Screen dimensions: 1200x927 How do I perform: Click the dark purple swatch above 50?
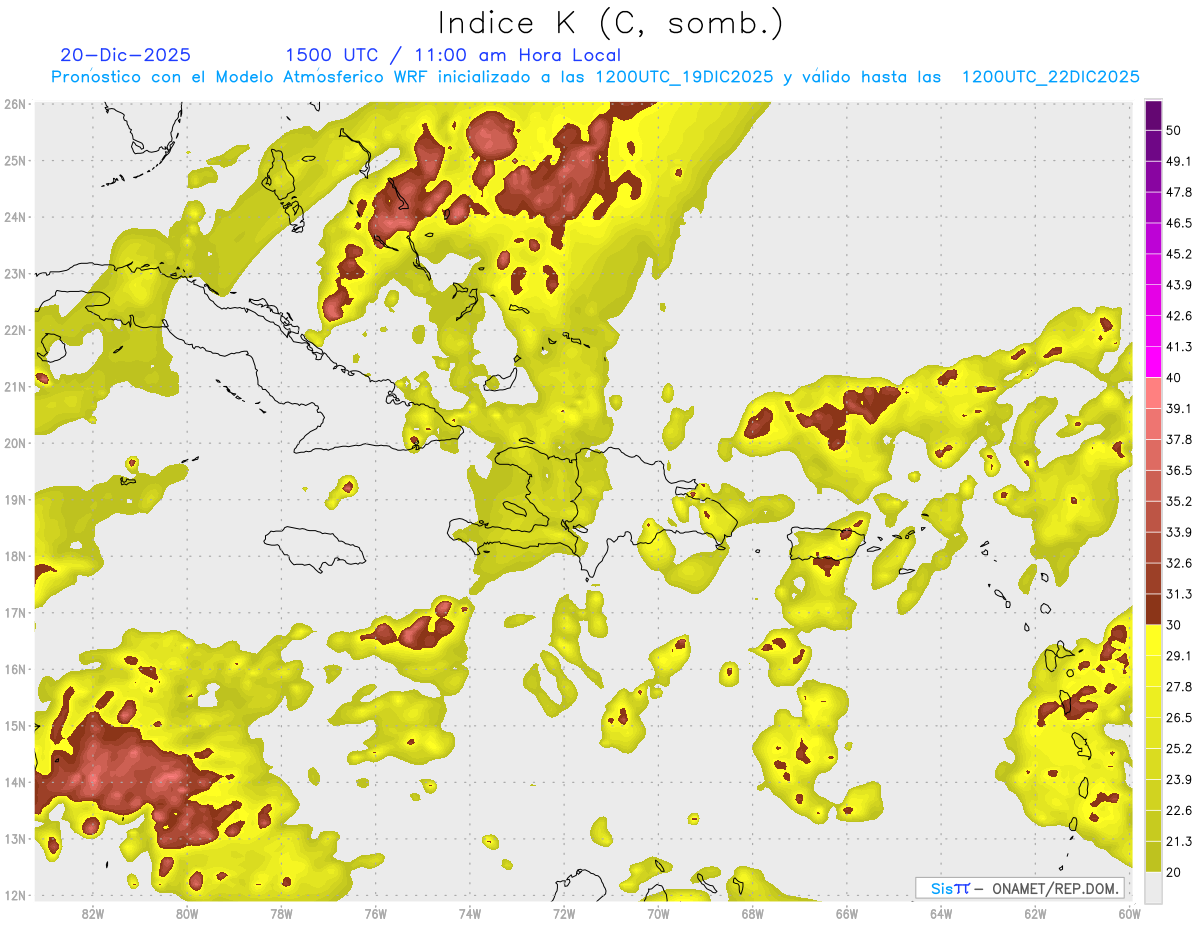coord(1153,116)
